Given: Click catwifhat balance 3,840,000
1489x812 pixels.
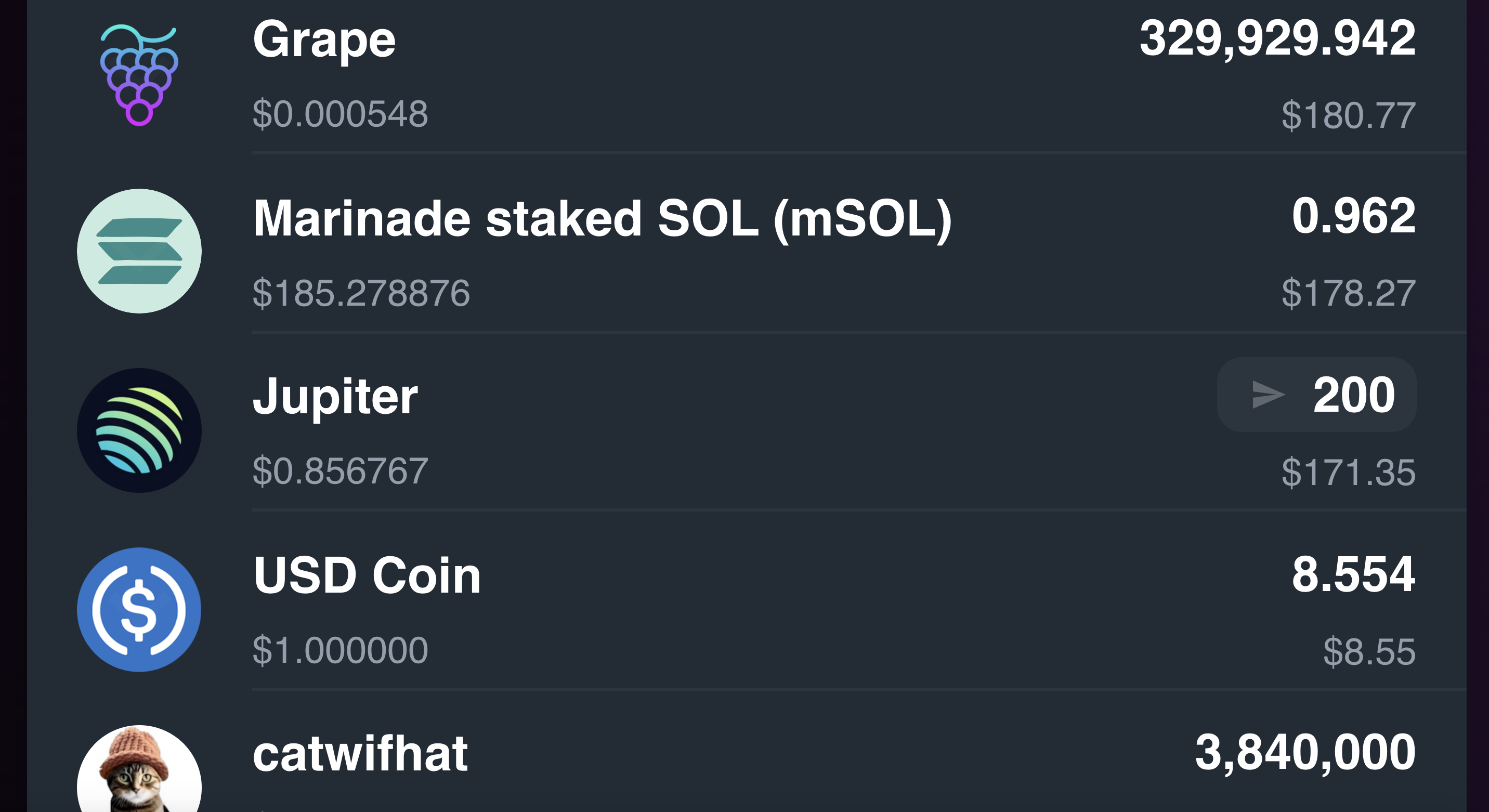Looking at the screenshot, I should pos(1305,753).
